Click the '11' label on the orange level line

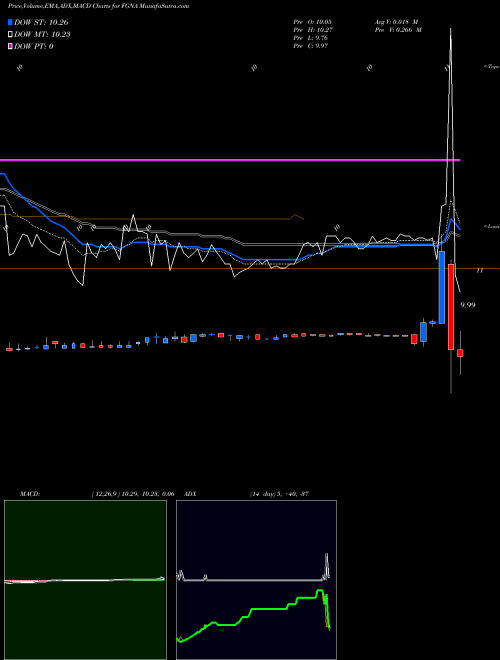[479, 271]
